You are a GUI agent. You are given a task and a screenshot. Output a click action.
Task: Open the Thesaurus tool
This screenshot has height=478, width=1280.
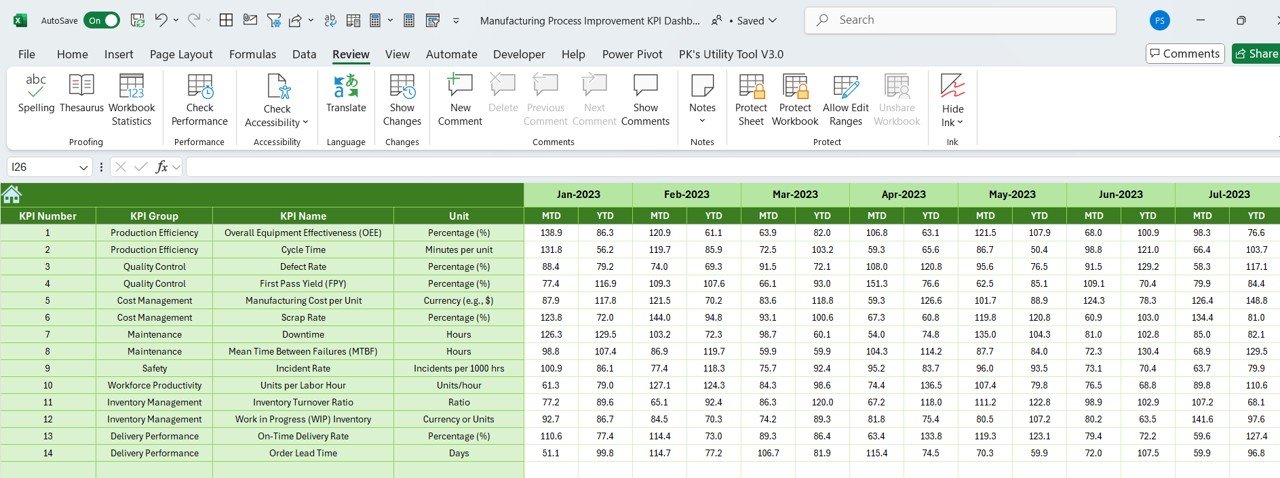pyautogui.click(x=81, y=94)
